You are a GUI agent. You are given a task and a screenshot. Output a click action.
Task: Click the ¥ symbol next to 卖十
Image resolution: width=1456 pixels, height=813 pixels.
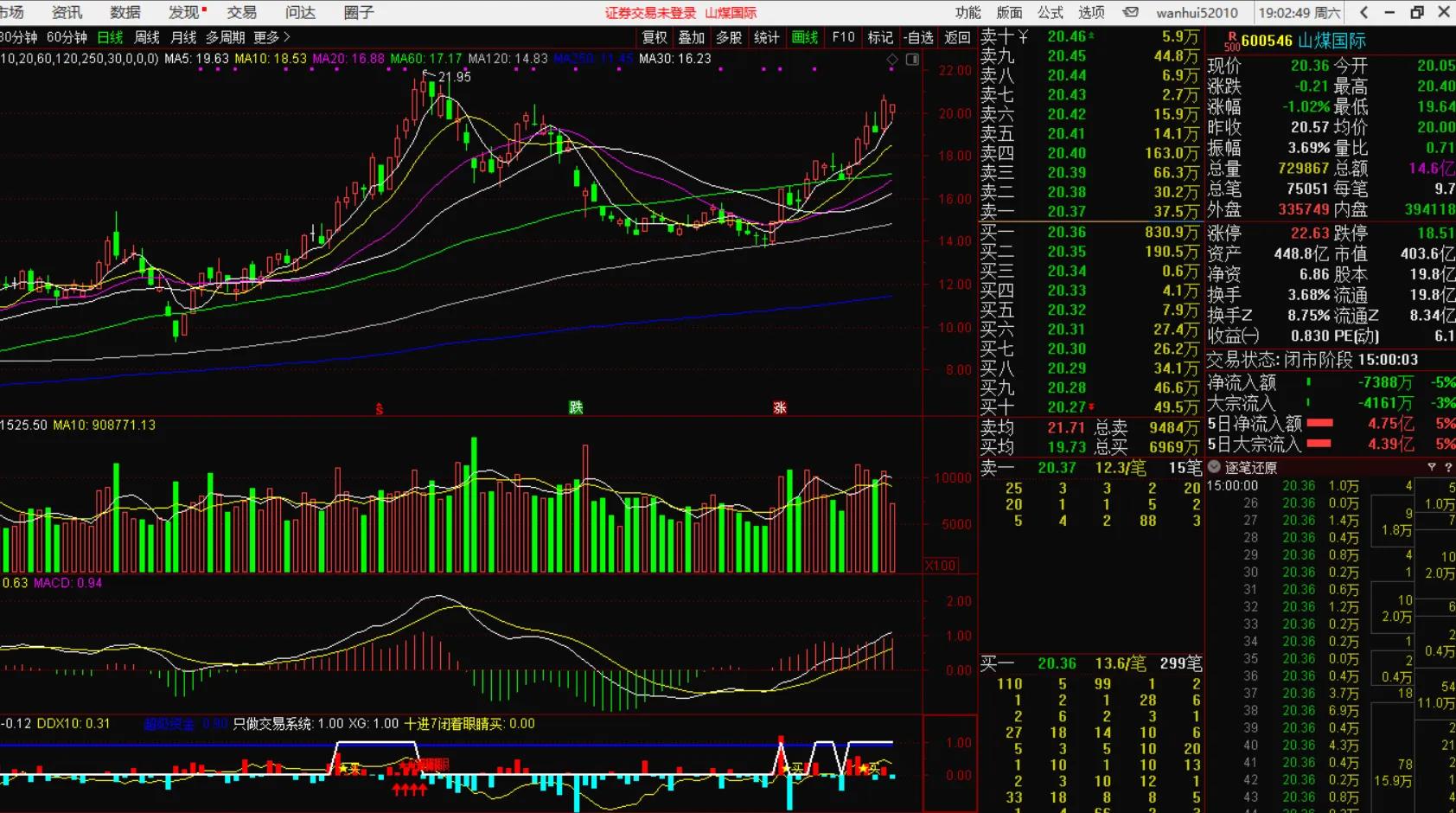(x=1023, y=36)
